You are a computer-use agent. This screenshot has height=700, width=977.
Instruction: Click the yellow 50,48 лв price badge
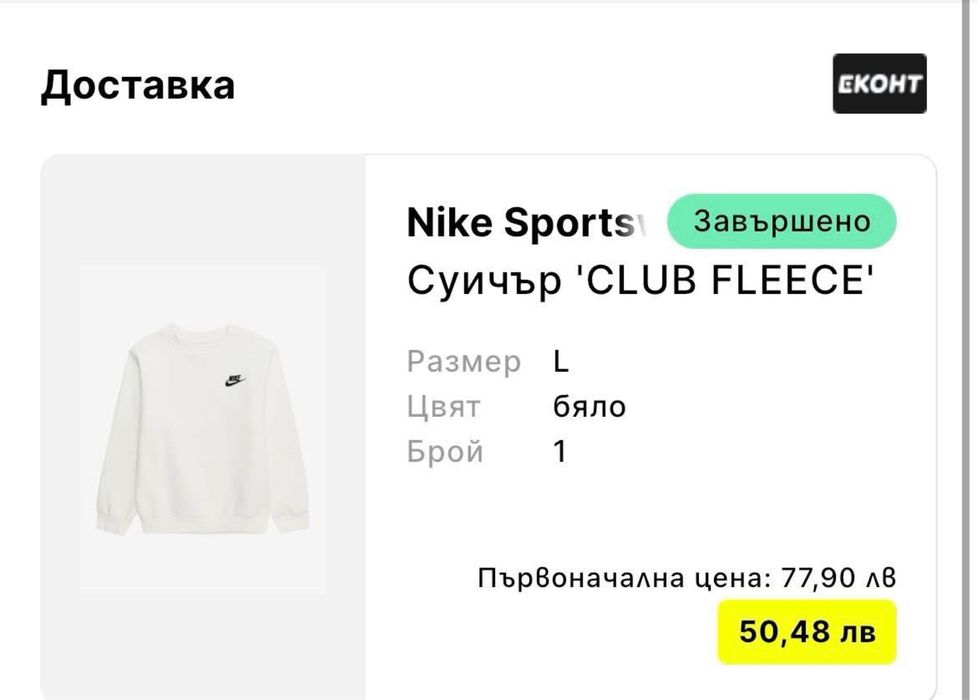[807, 632]
